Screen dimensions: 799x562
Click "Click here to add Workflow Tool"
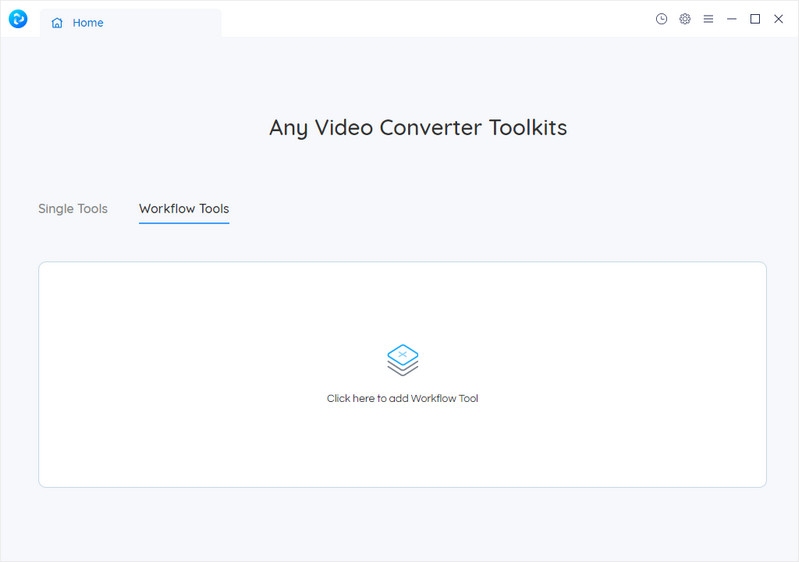tap(403, 398)
